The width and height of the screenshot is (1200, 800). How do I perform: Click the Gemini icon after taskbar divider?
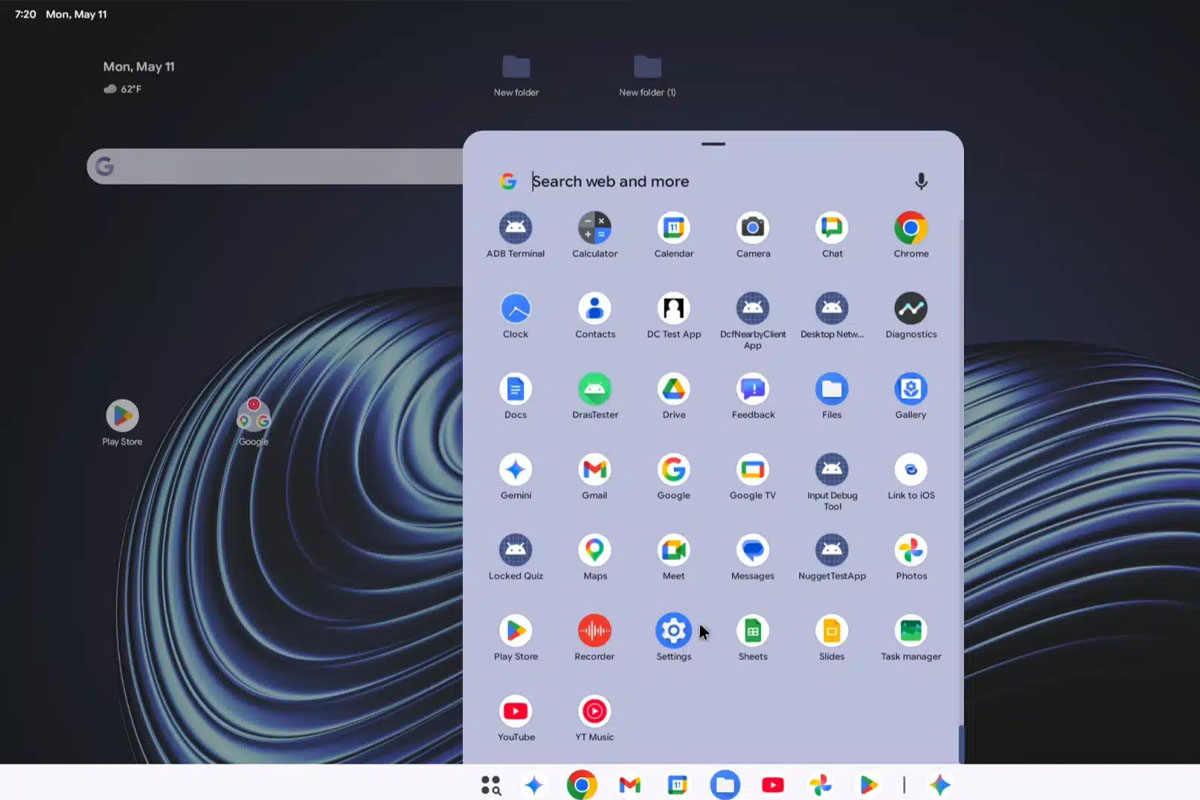click(939, 785)
